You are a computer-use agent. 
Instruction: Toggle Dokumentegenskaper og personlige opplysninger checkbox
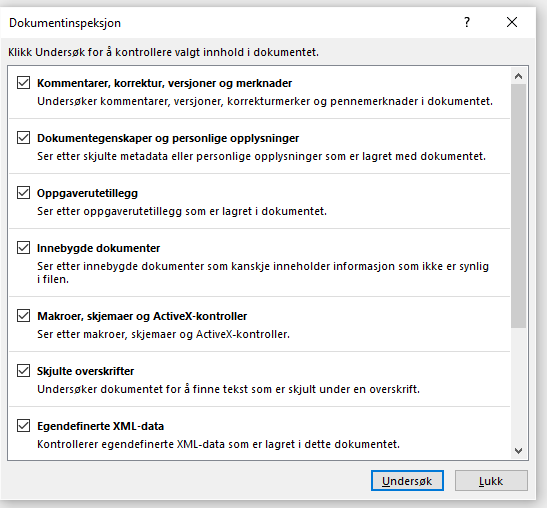coord(23,137)
